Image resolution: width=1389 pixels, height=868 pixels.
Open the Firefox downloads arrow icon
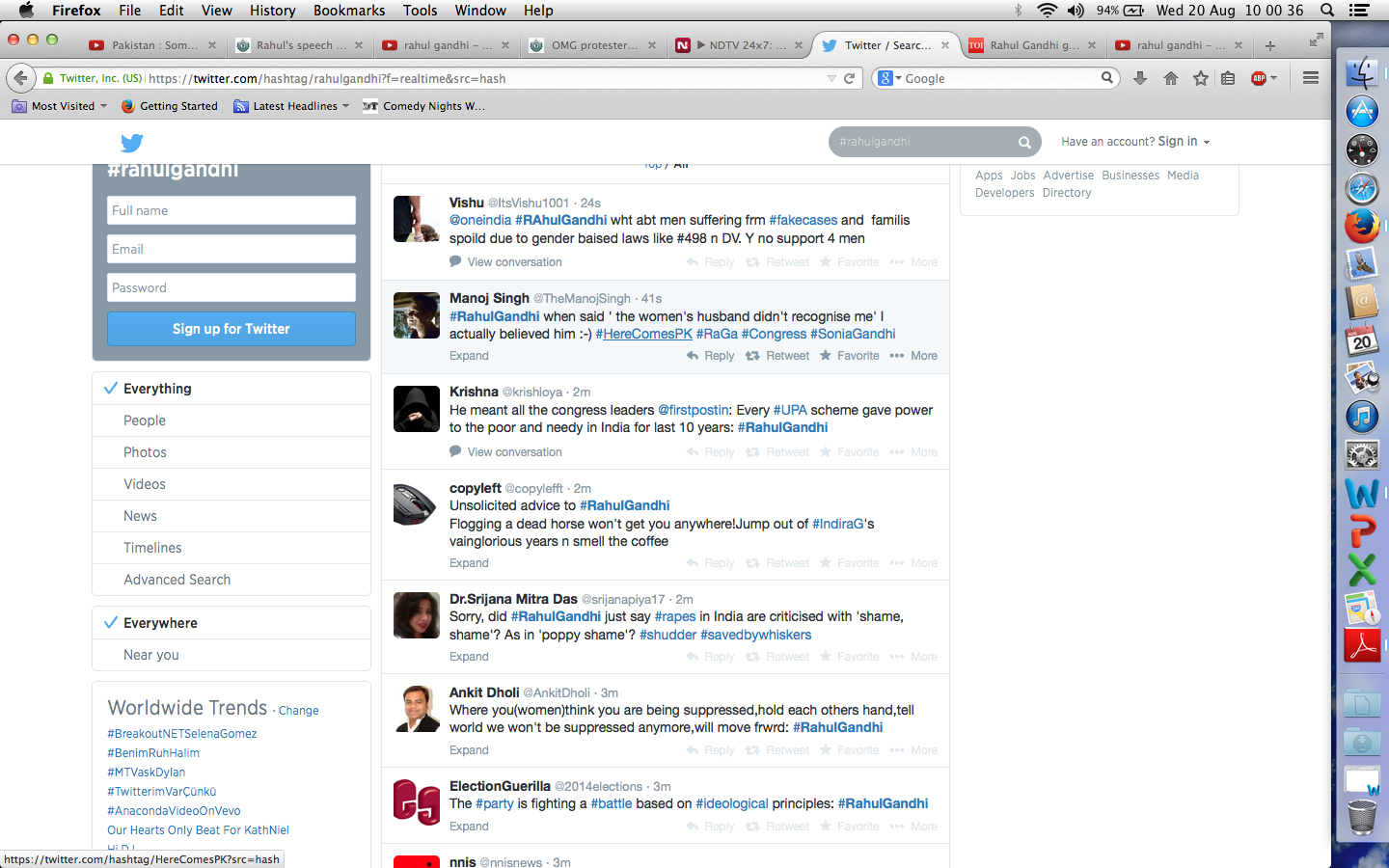click(x=1140, y=78)
